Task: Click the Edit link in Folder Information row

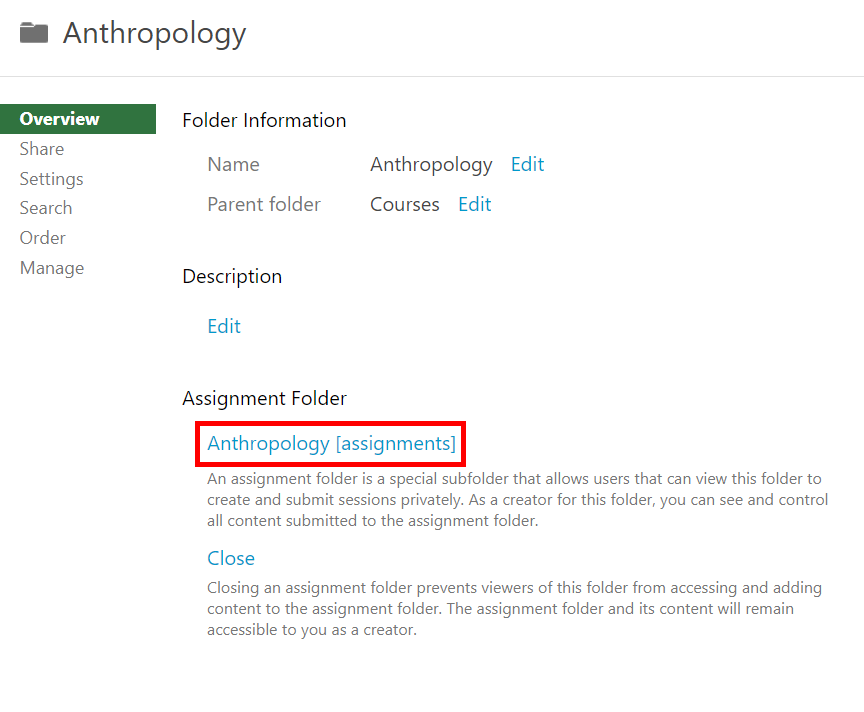Action: [x=527, y=164]
